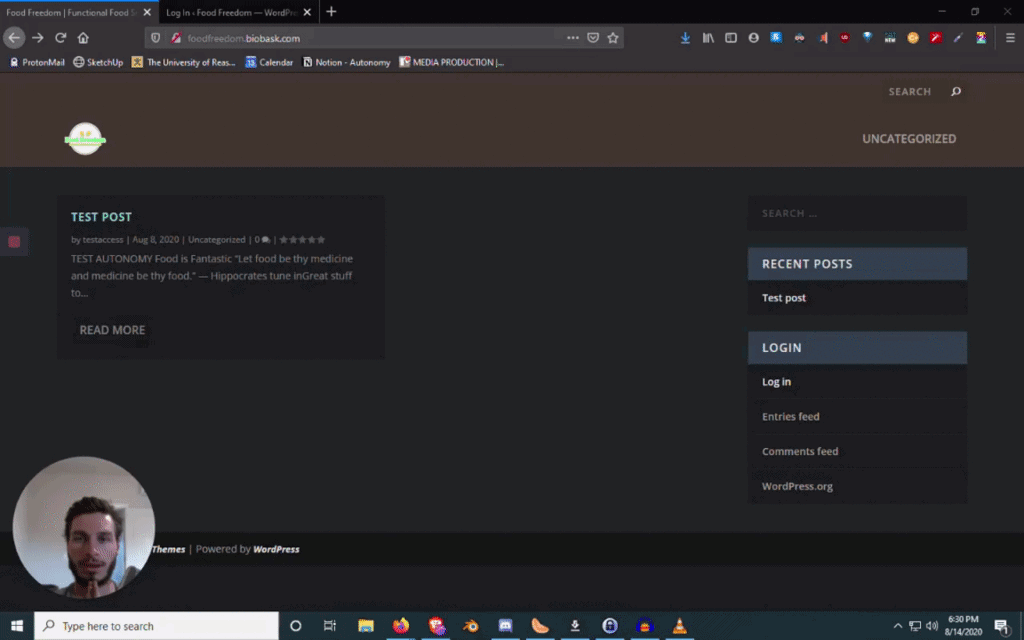
Task: Open Firefox hamburger menu
Action: pos(1010,38)
